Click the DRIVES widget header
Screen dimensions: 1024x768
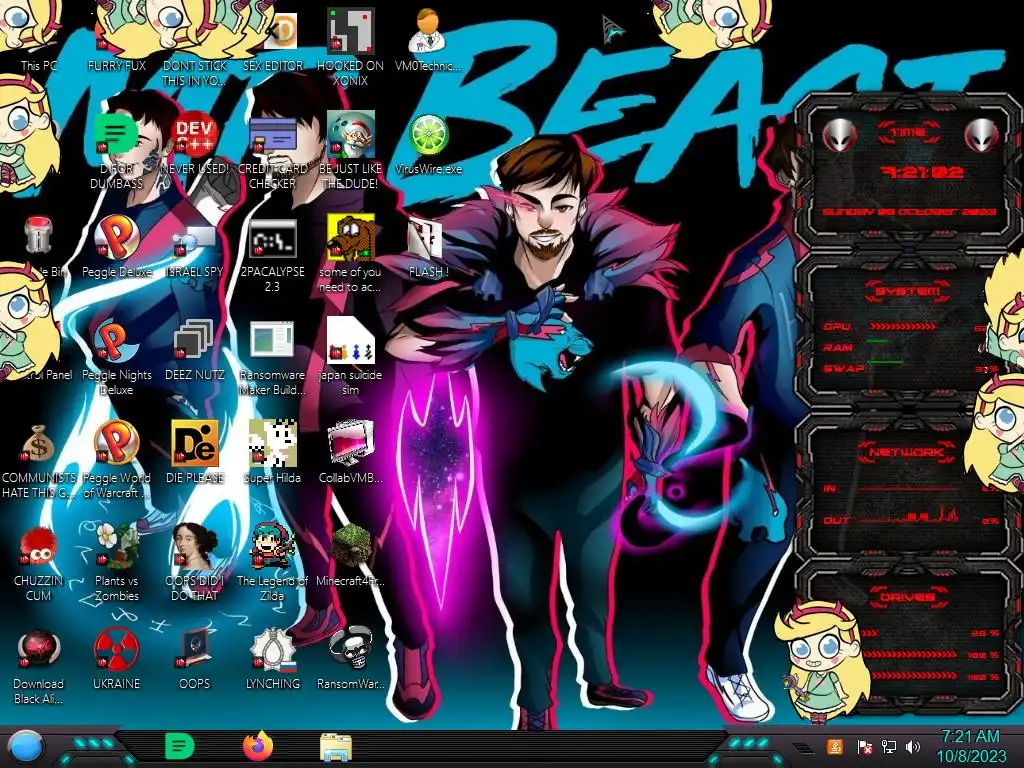tap(908, 597)
